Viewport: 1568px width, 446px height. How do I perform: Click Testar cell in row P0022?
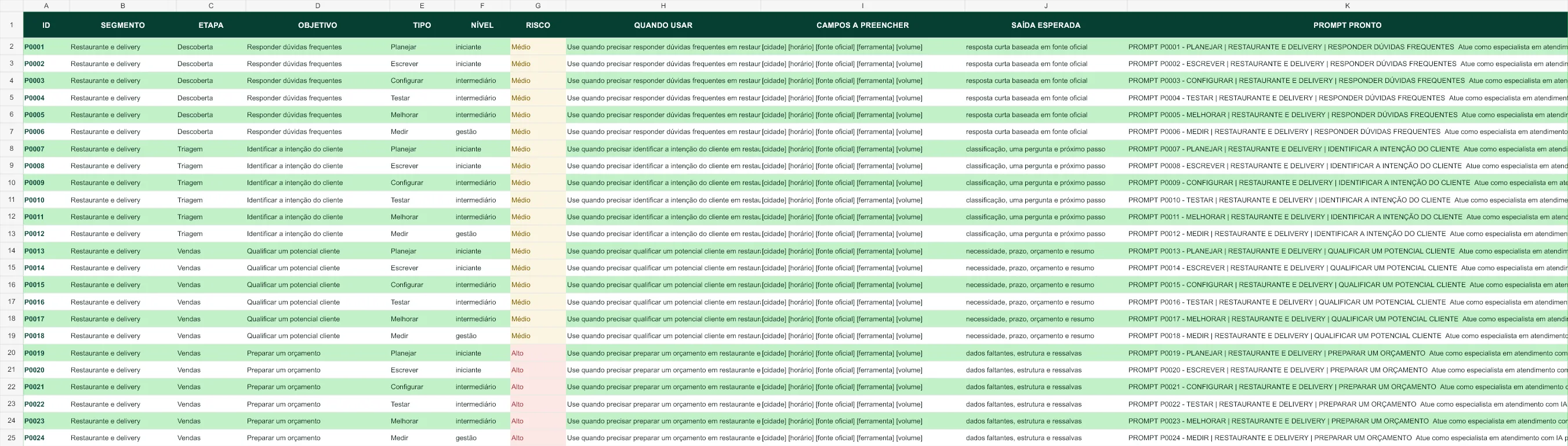(x=422, y=404)
